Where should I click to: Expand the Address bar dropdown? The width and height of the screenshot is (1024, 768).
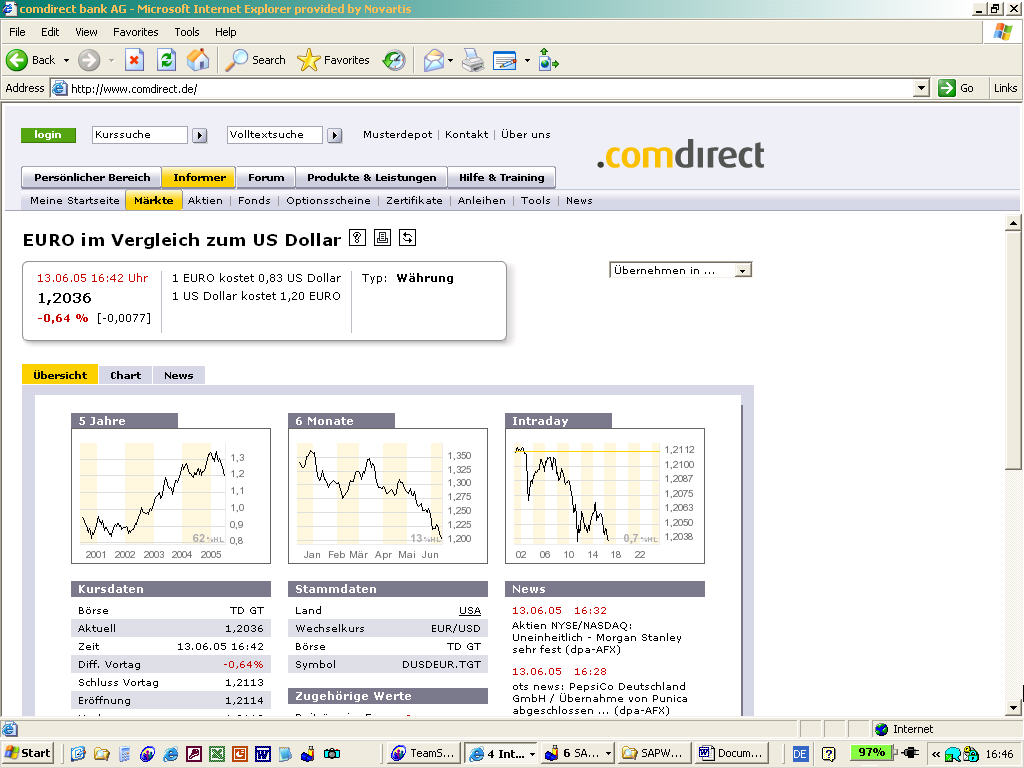coord(921,88)
